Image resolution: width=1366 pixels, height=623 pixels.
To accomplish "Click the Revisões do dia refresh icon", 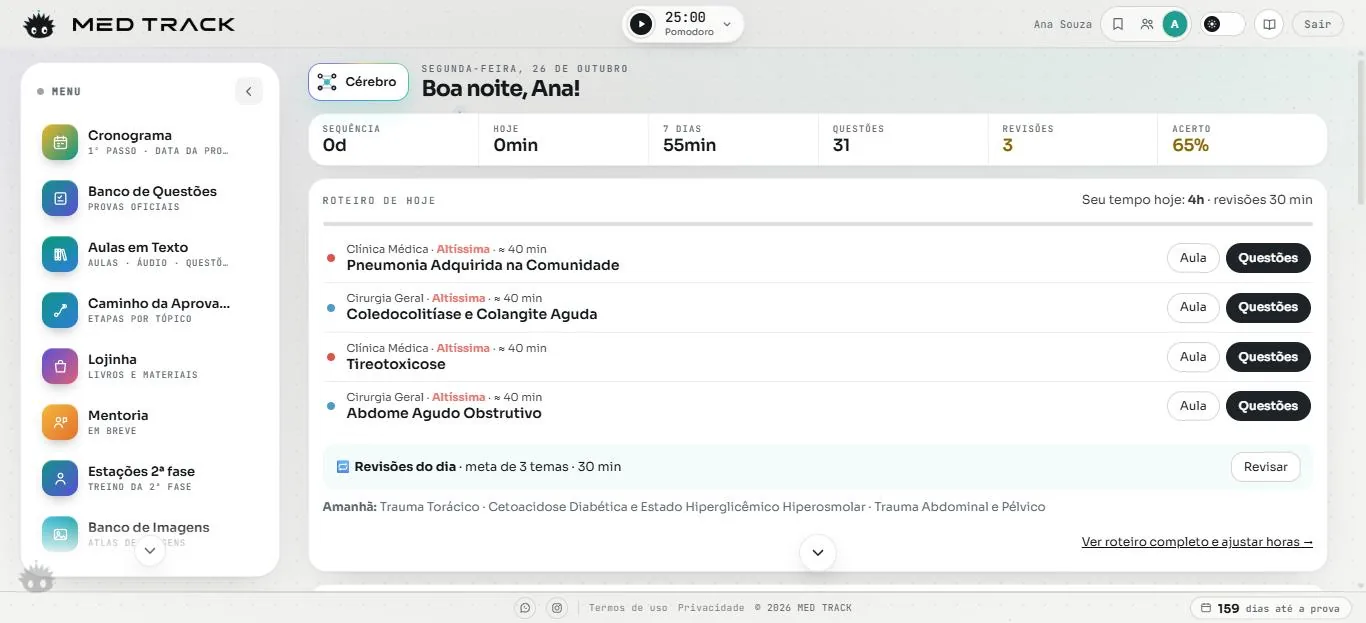I will click(343, 466).
